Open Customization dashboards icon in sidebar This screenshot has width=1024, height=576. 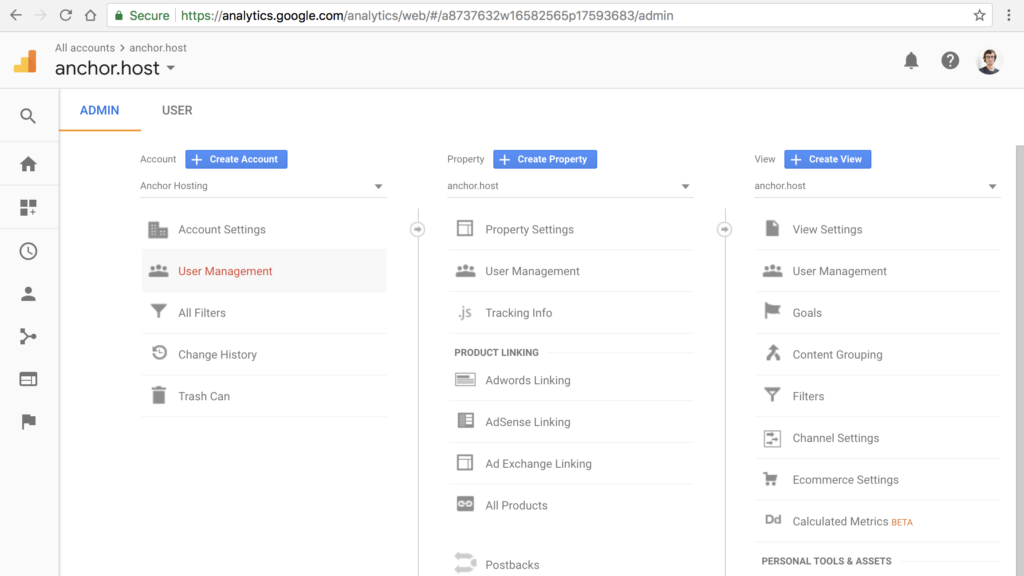click(x=28, y=208)
